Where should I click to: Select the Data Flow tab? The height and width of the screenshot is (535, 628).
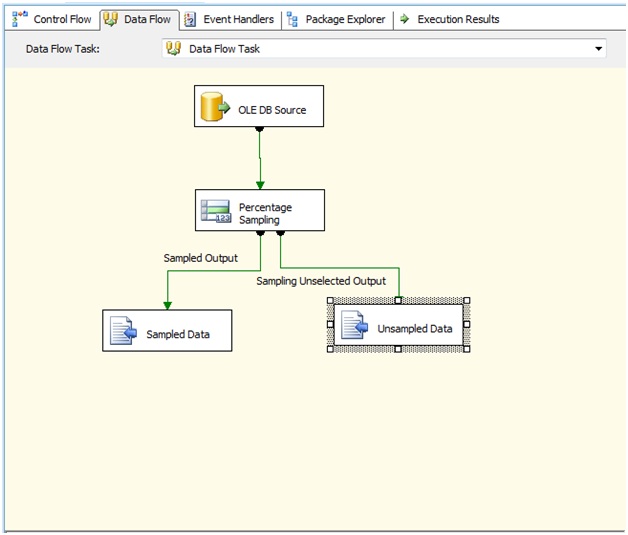147,19
